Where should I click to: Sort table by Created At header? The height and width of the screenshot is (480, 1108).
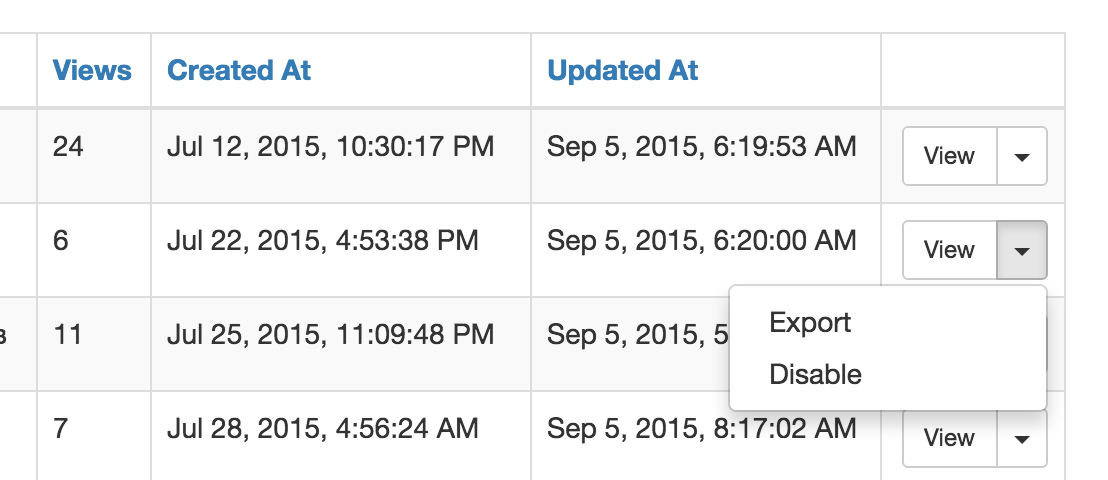pyautogui.click(x=239, y=70)
